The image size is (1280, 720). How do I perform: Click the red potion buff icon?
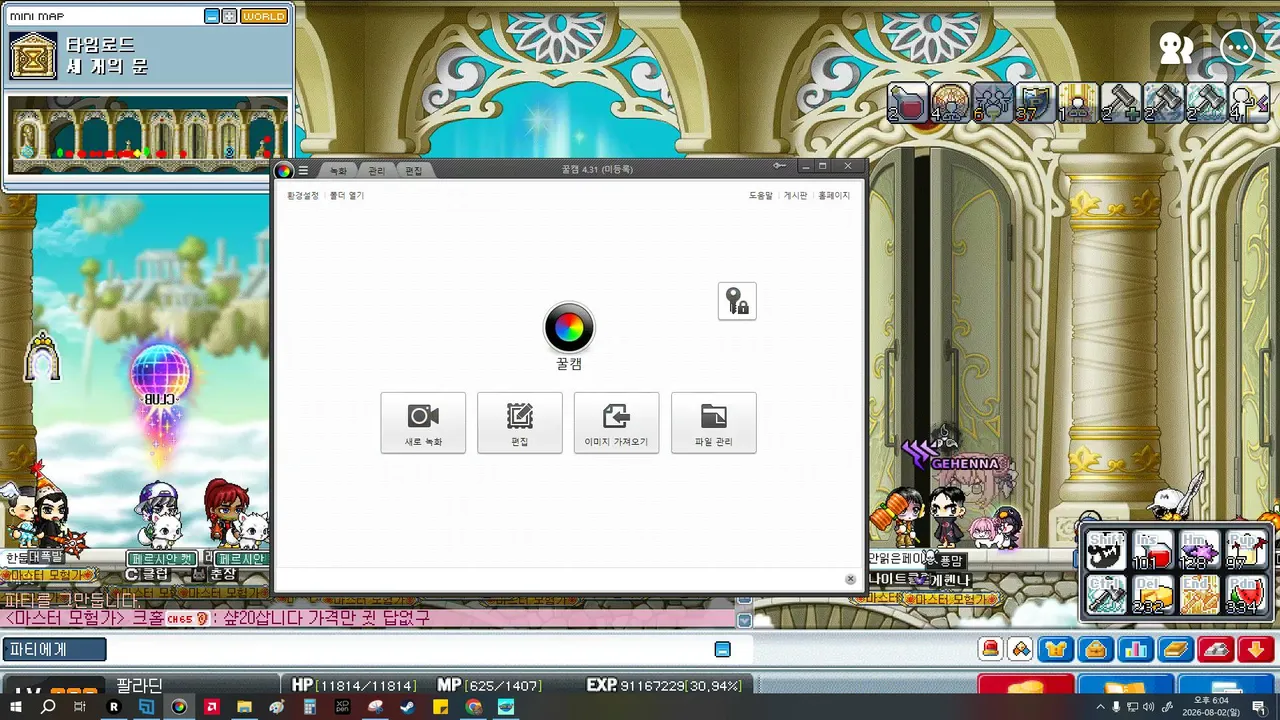(908, 102)
